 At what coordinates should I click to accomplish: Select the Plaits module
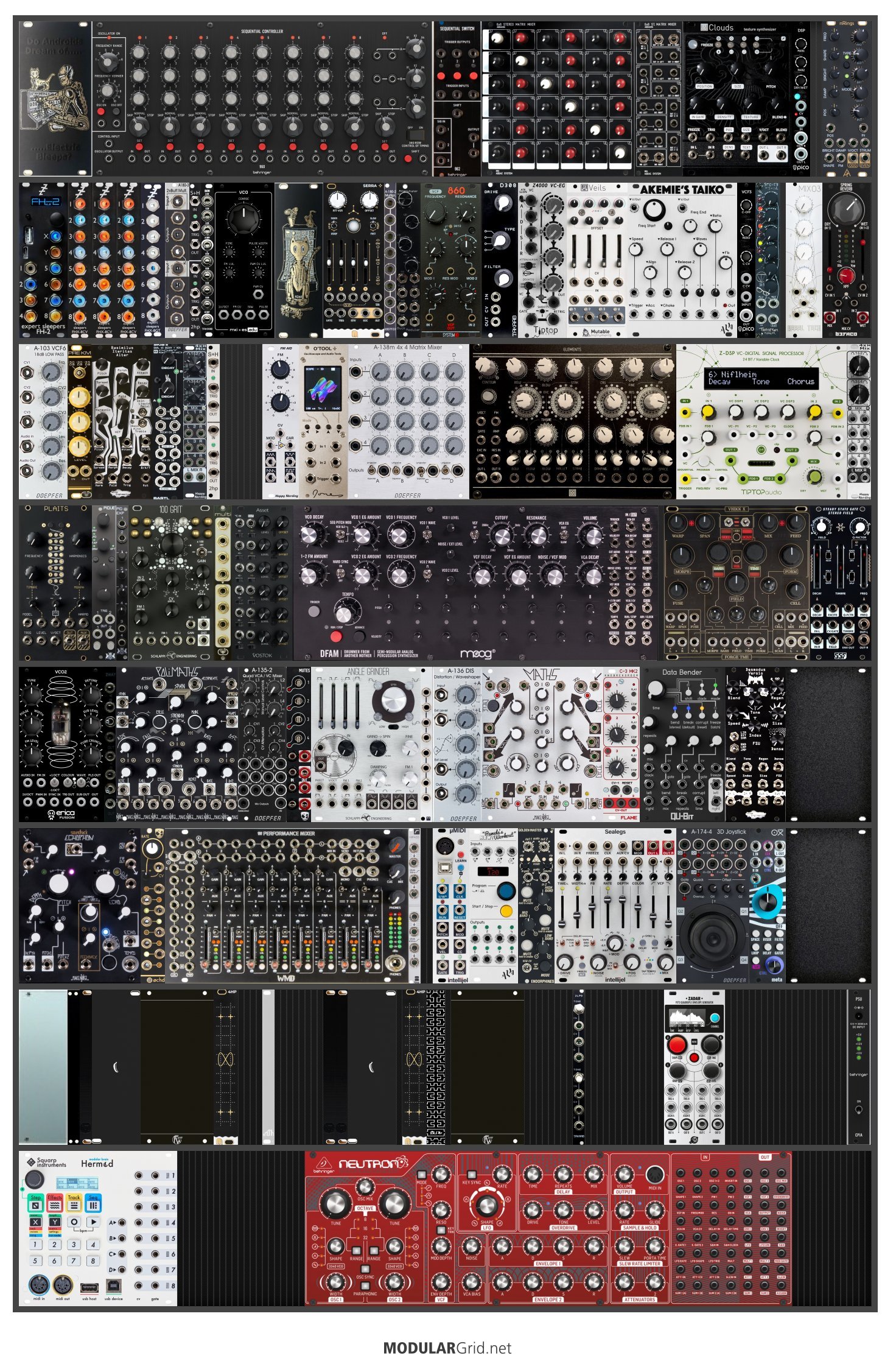click(55, 582)
